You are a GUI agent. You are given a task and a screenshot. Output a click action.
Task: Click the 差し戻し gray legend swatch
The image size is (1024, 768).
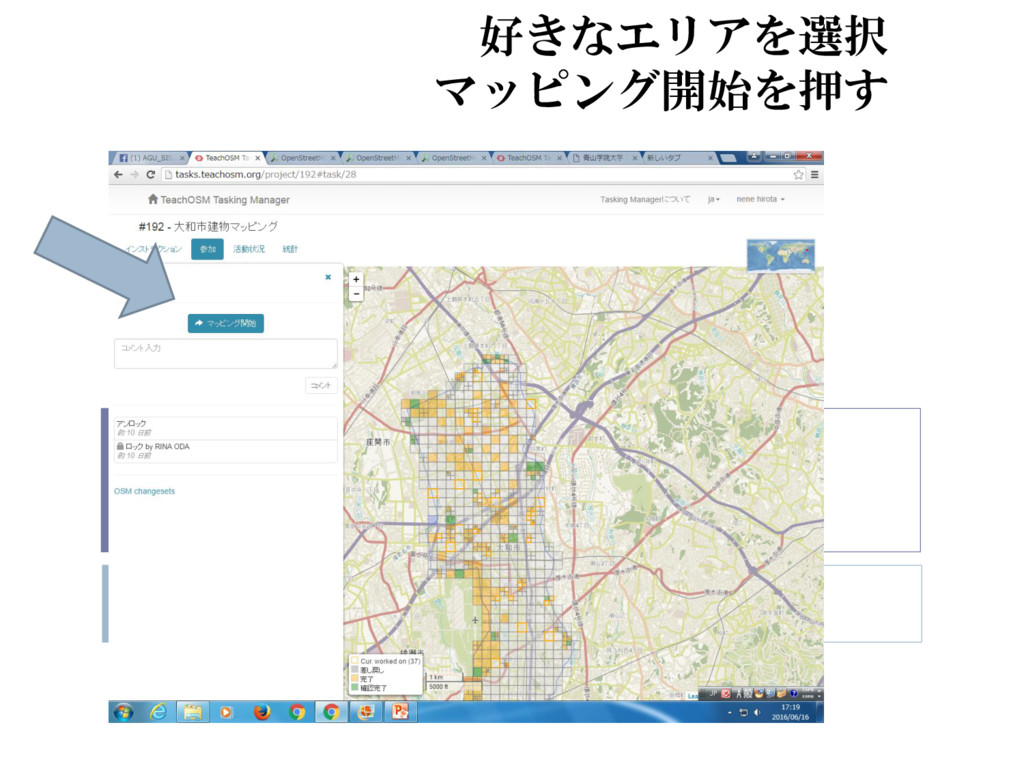(355, 670)
